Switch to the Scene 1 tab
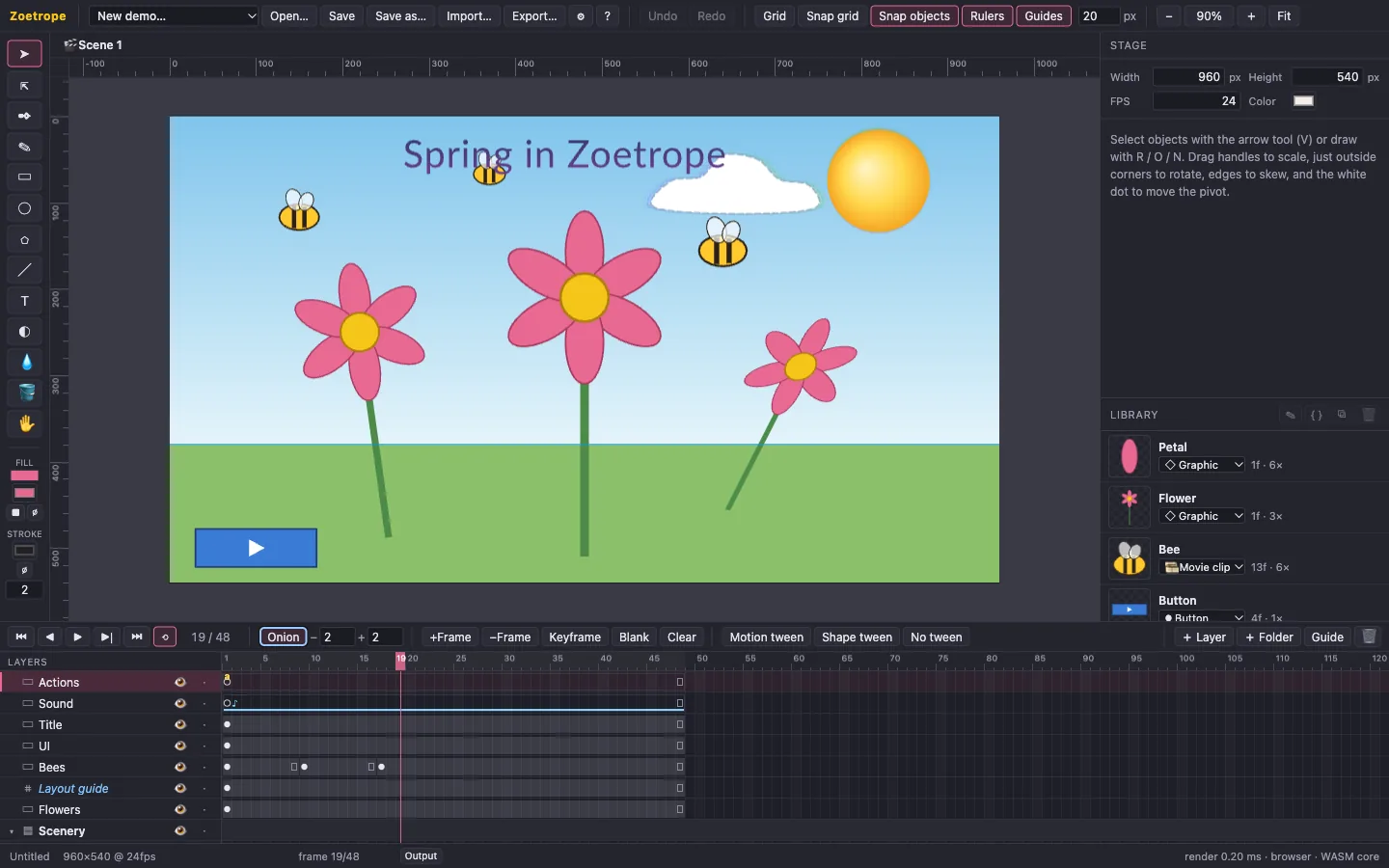This screenshot has width=1389, height=868. [94, 45]
